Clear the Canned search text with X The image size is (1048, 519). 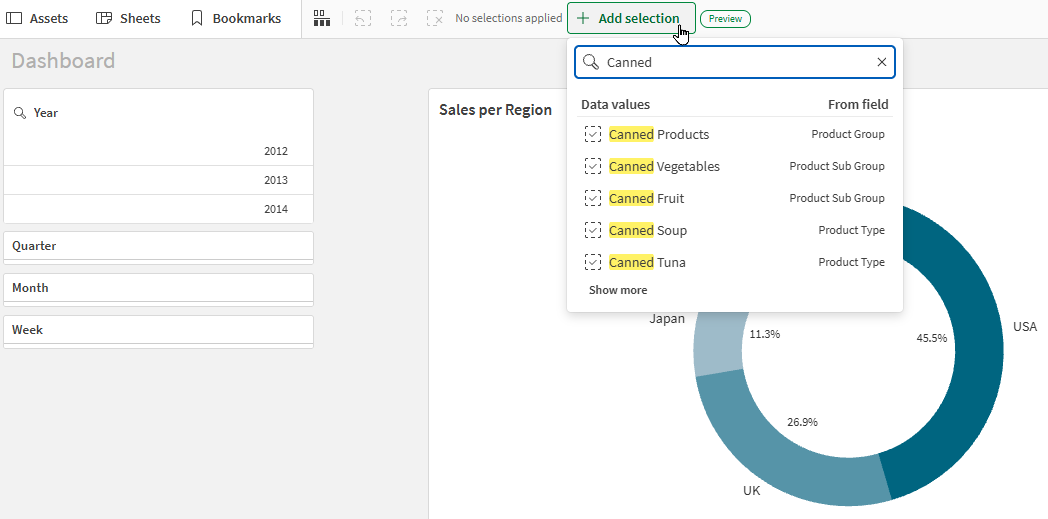tap(882, 62)
